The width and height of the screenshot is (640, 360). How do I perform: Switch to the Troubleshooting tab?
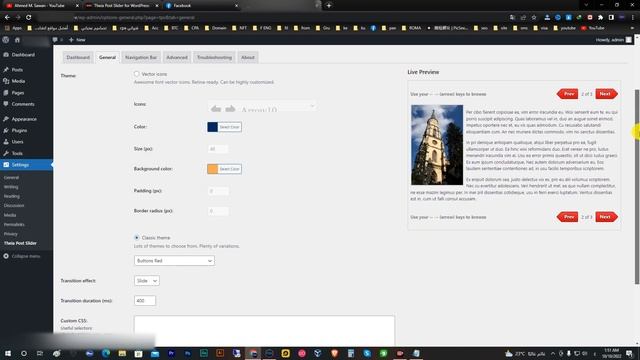coord(214,58)
